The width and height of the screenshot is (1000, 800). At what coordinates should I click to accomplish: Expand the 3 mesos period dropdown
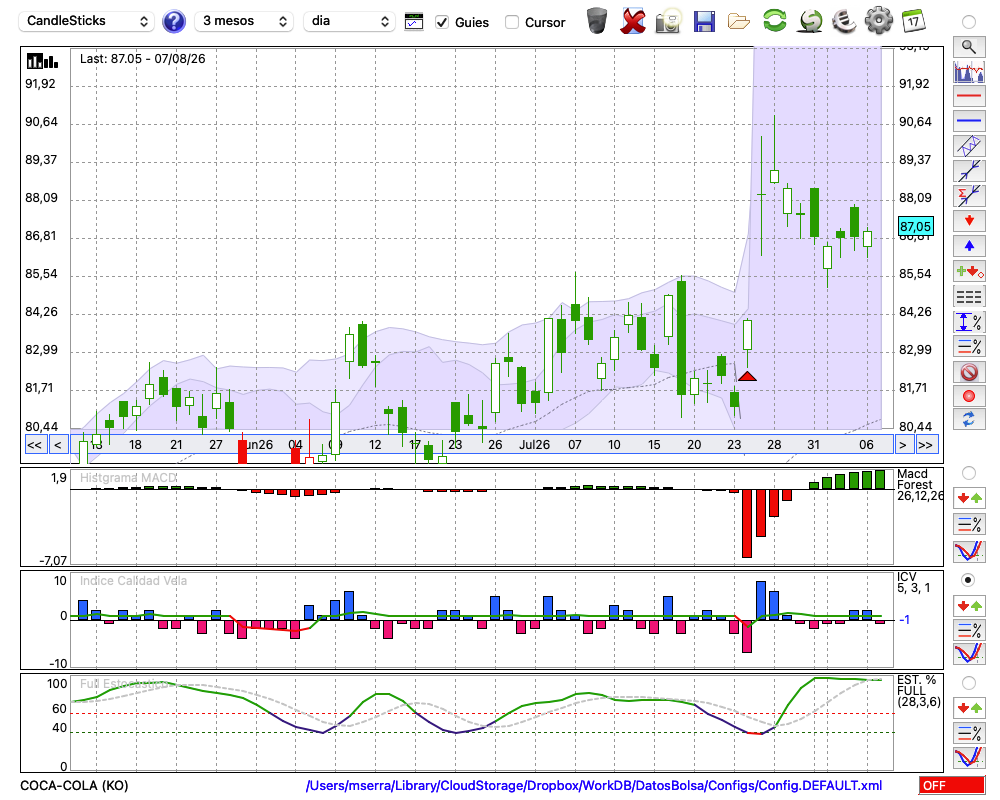[244, 21]
